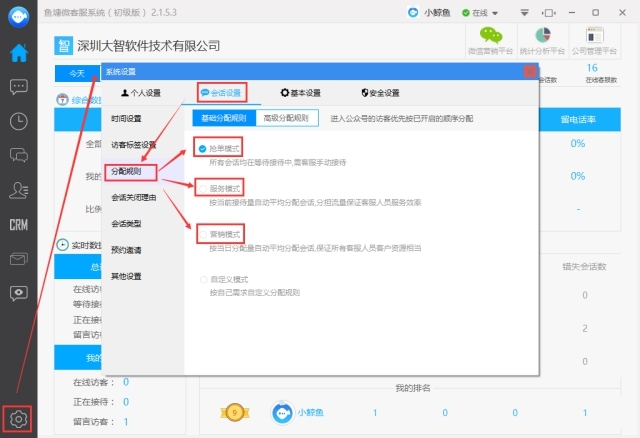Select 基础分配规则 tab

point(224,118)
